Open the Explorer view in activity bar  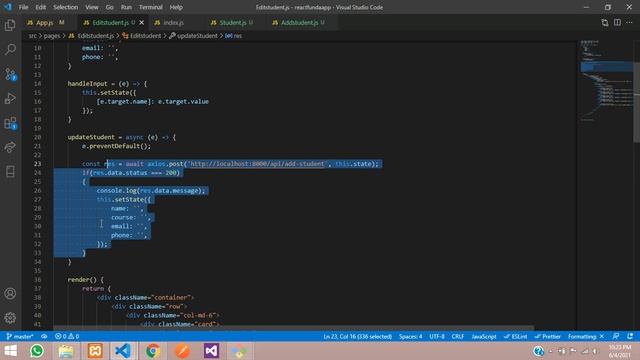(10, 25)
